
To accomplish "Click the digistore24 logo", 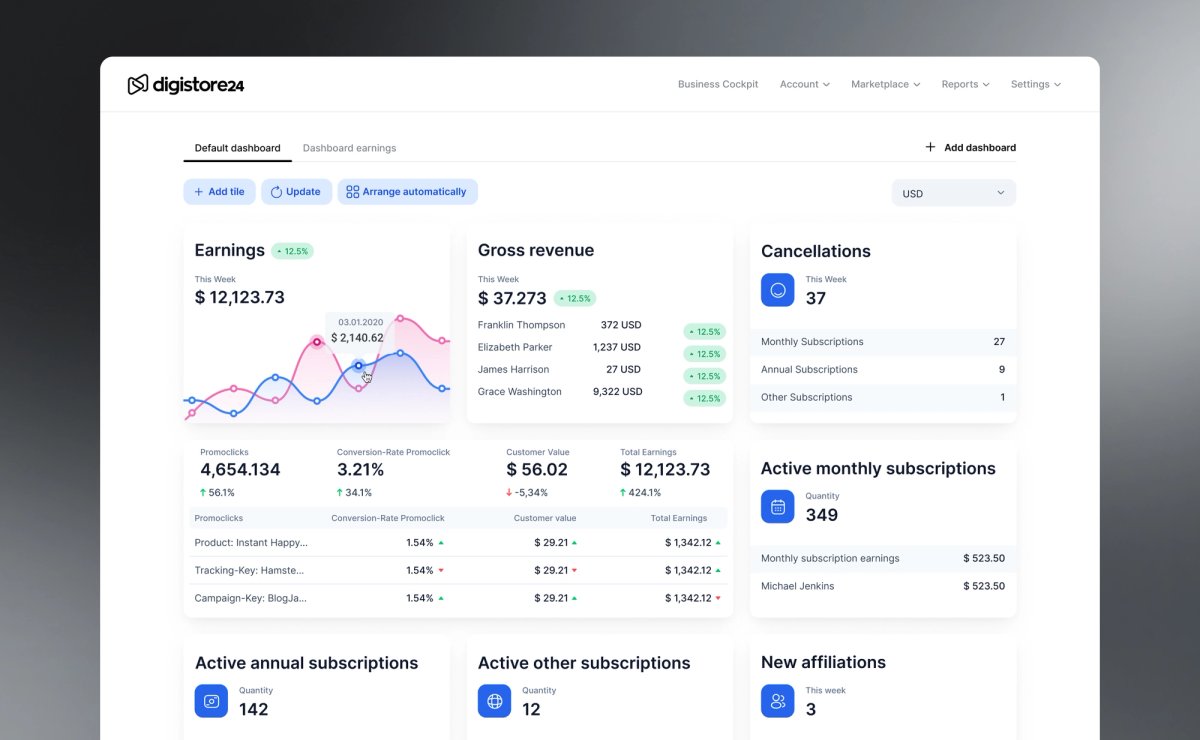I will [186, 85].
